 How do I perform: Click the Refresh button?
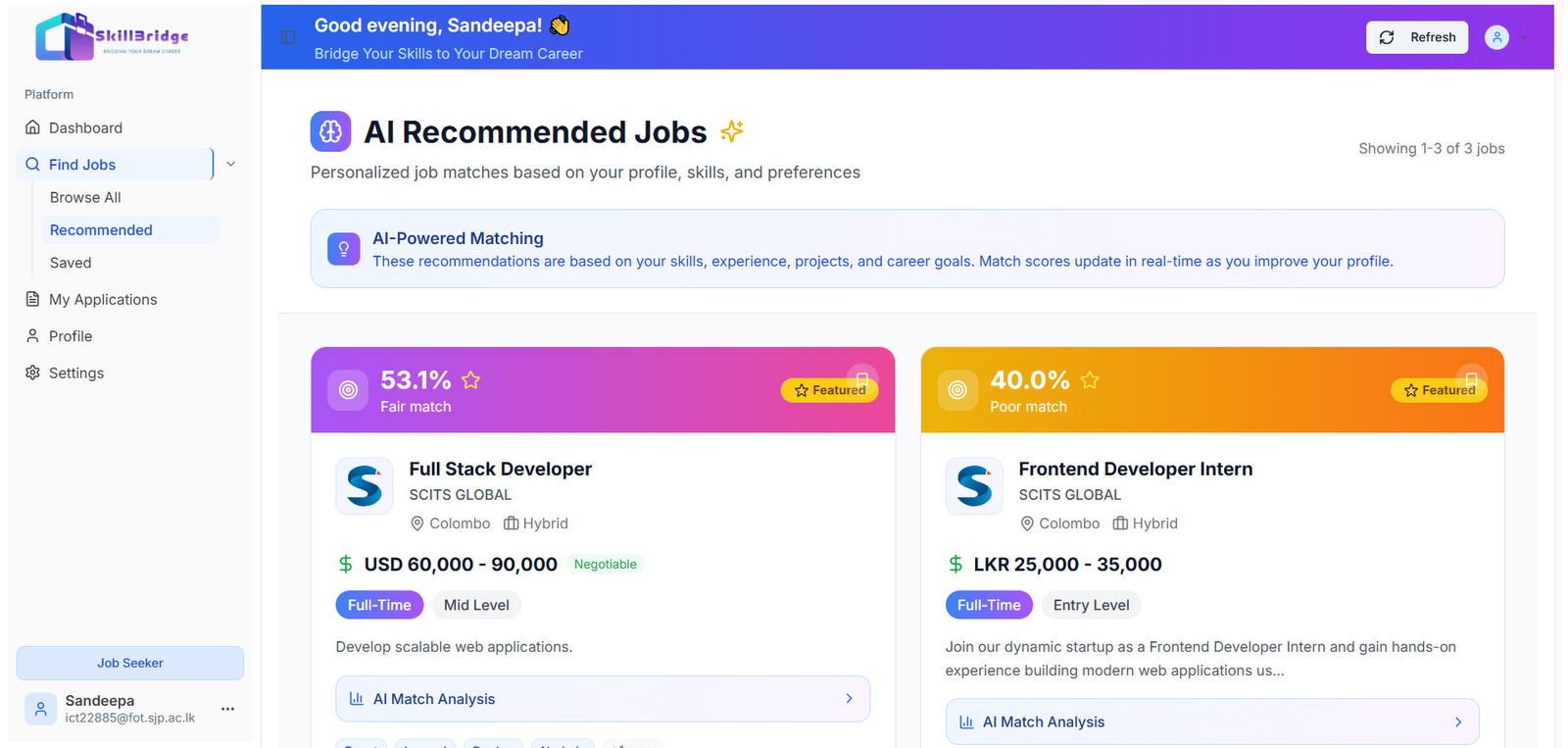click(x=1416, y=37)
